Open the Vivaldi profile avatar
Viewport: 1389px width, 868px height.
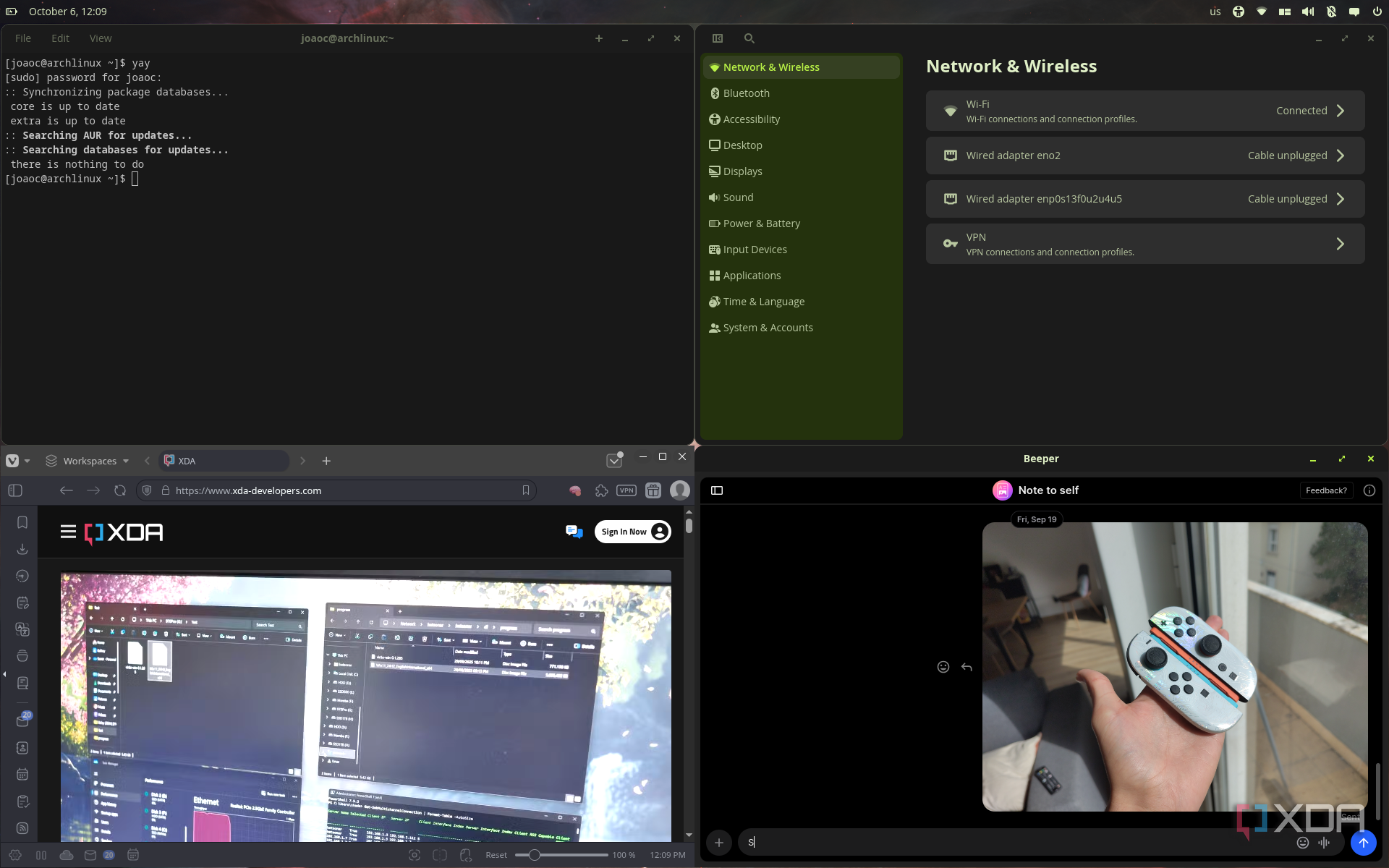pyautogui.click(x=679, y=490)
